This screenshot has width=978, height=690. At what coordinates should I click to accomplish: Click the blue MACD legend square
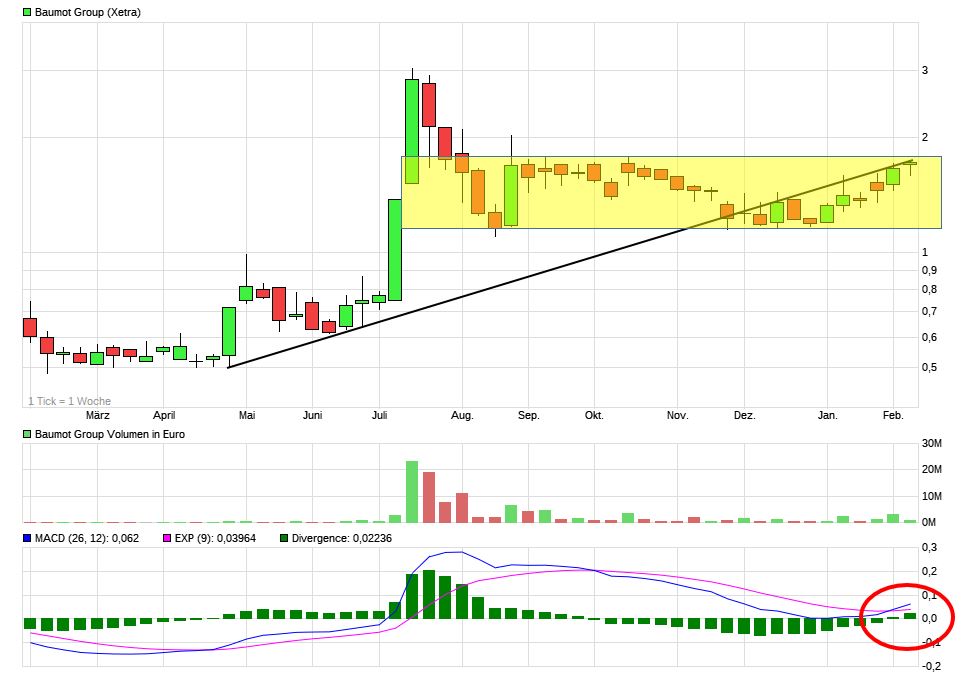(x=27, y=538)
